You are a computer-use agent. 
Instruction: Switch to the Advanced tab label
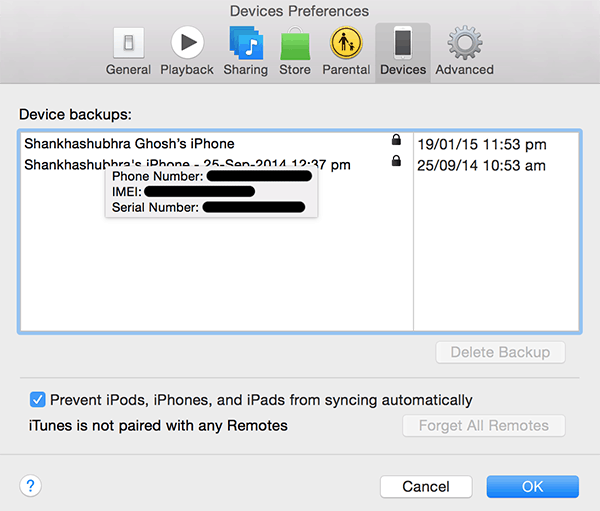point(465,70)
